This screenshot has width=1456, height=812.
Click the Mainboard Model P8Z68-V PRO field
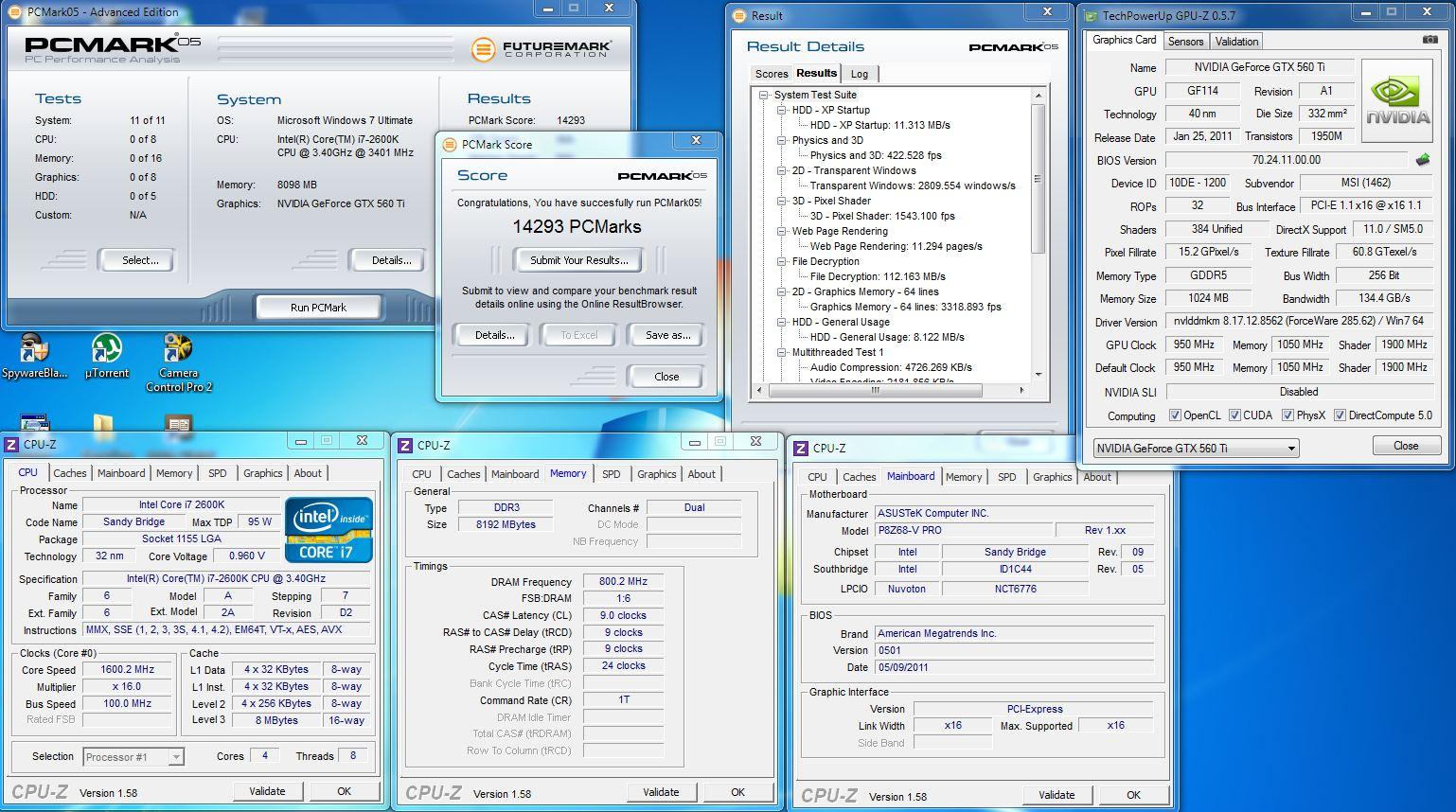[x=963, y=531]
